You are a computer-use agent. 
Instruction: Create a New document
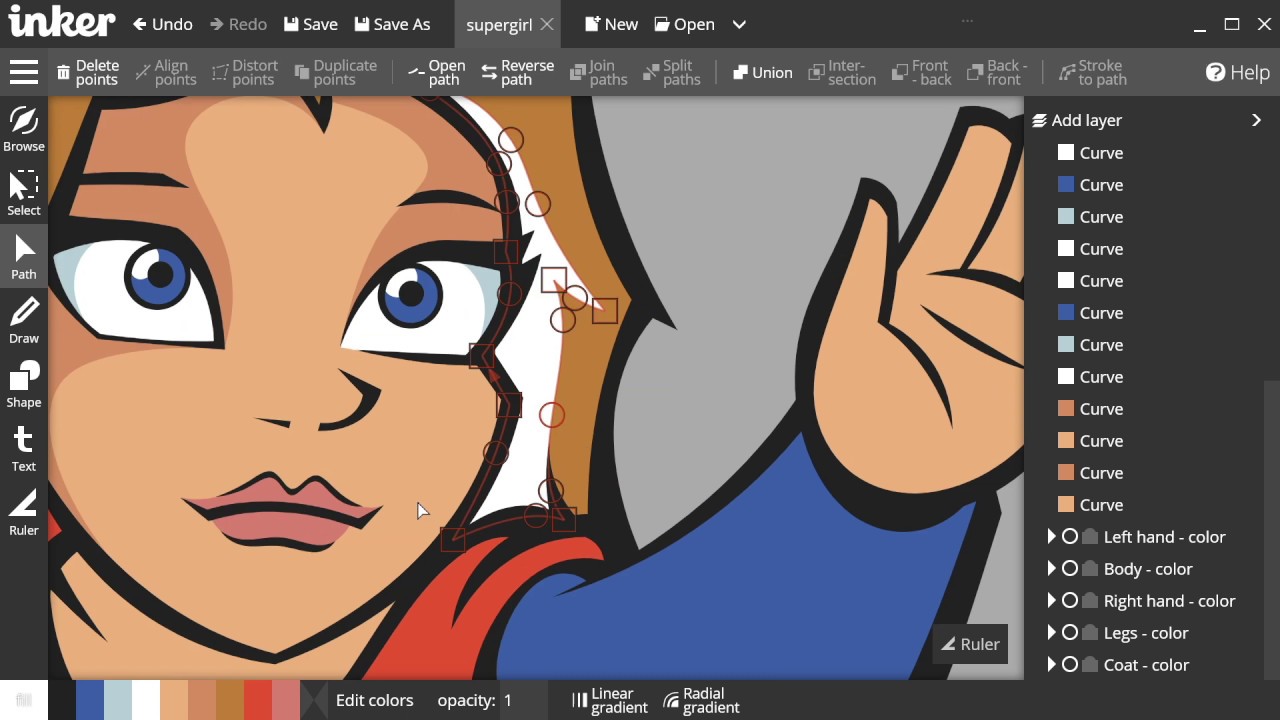click(x=611, y=24)
